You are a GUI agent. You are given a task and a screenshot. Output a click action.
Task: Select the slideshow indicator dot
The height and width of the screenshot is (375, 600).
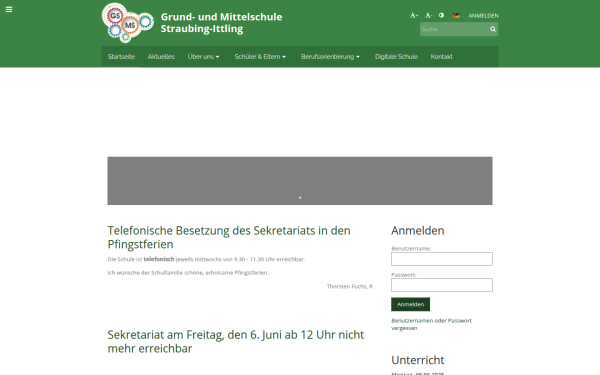tap(300, 198)
